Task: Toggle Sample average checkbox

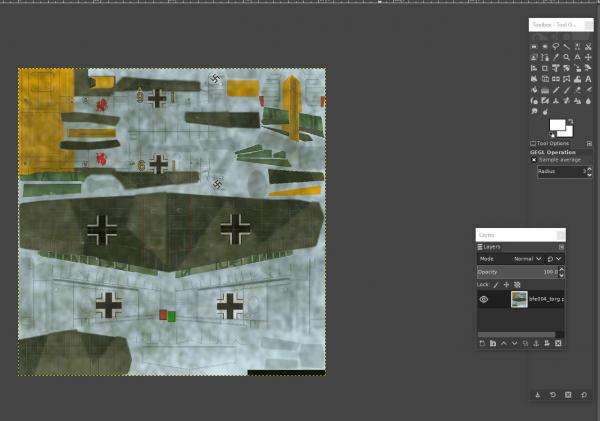Action: tap(534, 160)
